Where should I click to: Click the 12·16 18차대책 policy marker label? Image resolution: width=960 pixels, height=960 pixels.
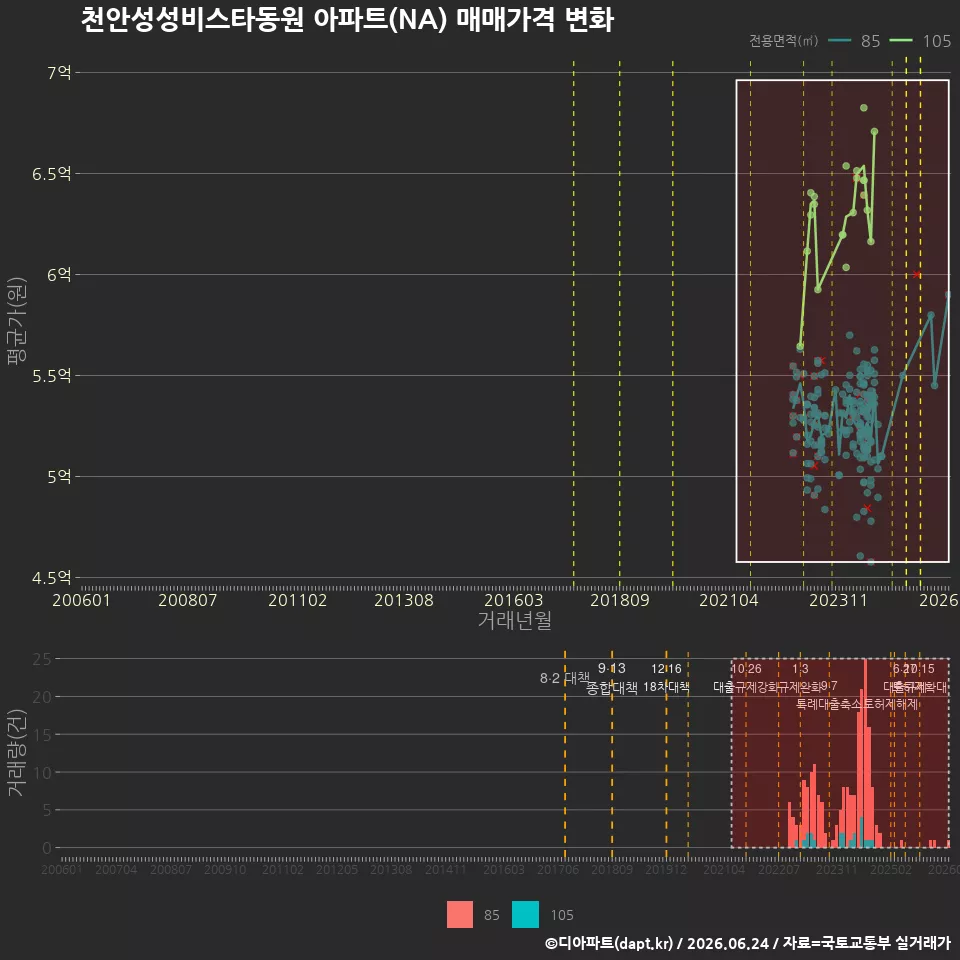pyautogui.click(x=666, y=678)
